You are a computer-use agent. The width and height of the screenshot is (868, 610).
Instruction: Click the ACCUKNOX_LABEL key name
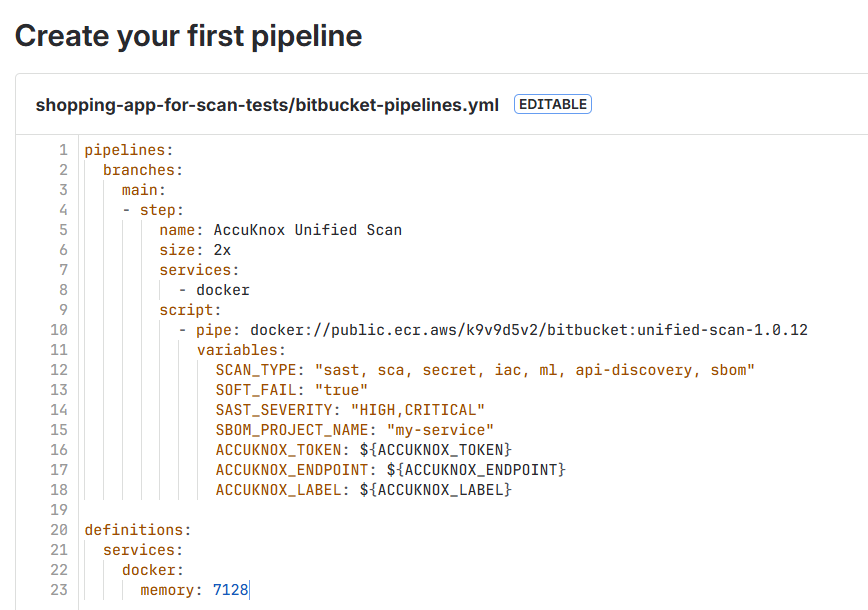coord(278,490)
